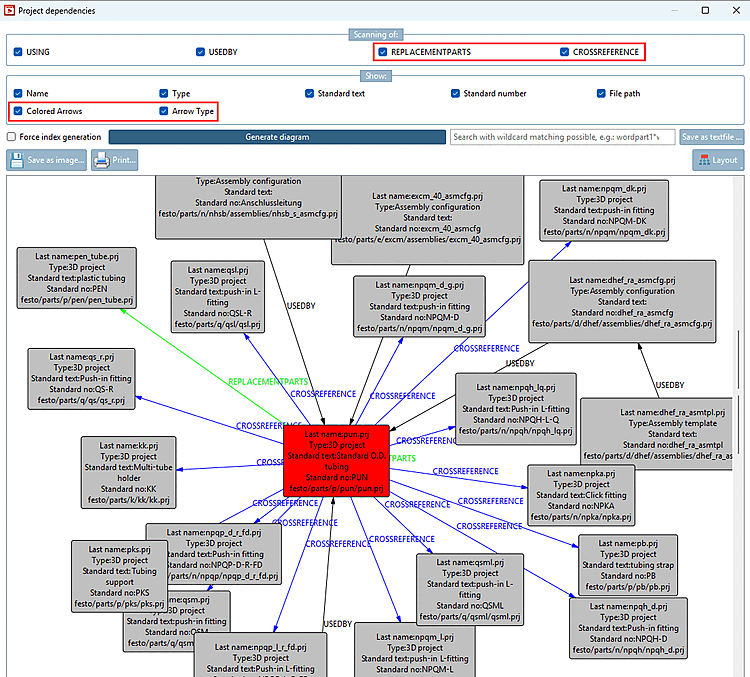This screenshot has height=677, width=750.
Task: Disable the Colored Arrows option
Action: [18, 111]
